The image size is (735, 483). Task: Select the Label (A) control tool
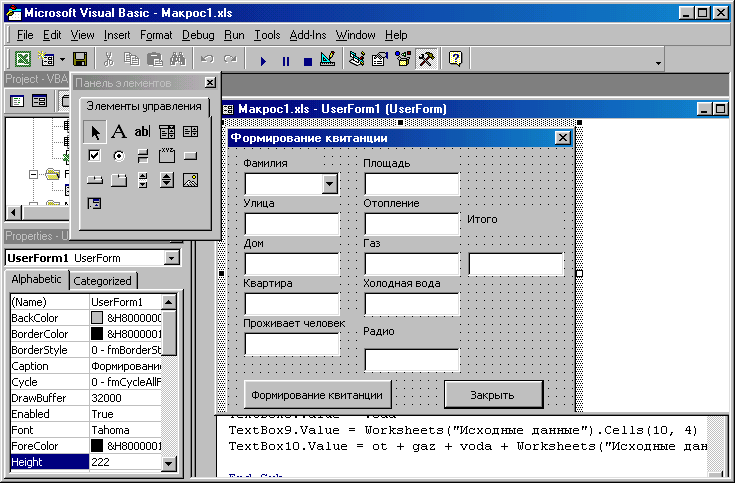point(119,132)
